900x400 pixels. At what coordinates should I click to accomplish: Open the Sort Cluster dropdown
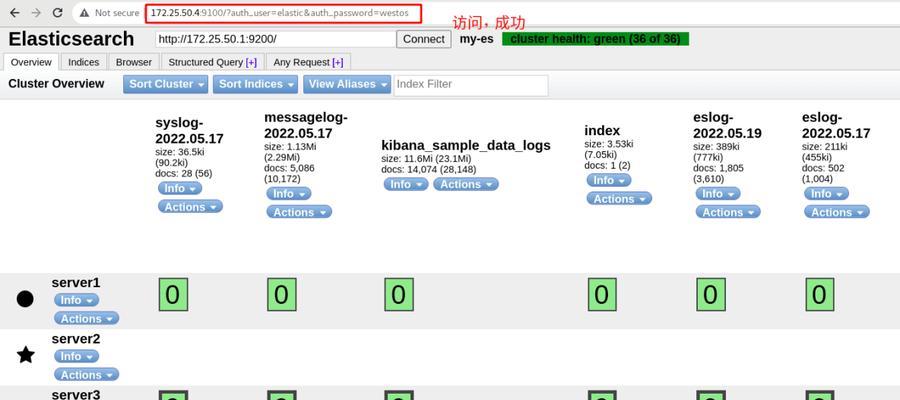(166, 84)
